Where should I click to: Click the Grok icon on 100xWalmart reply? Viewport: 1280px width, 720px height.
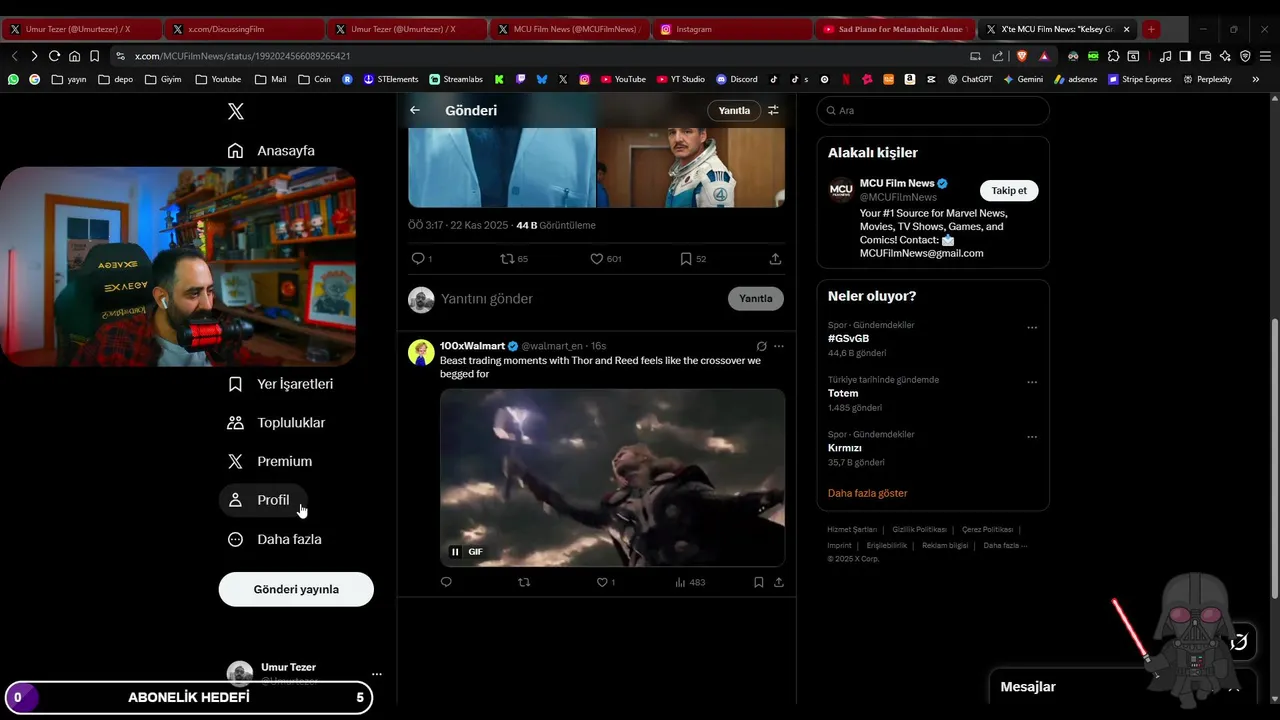pos(761,346)
